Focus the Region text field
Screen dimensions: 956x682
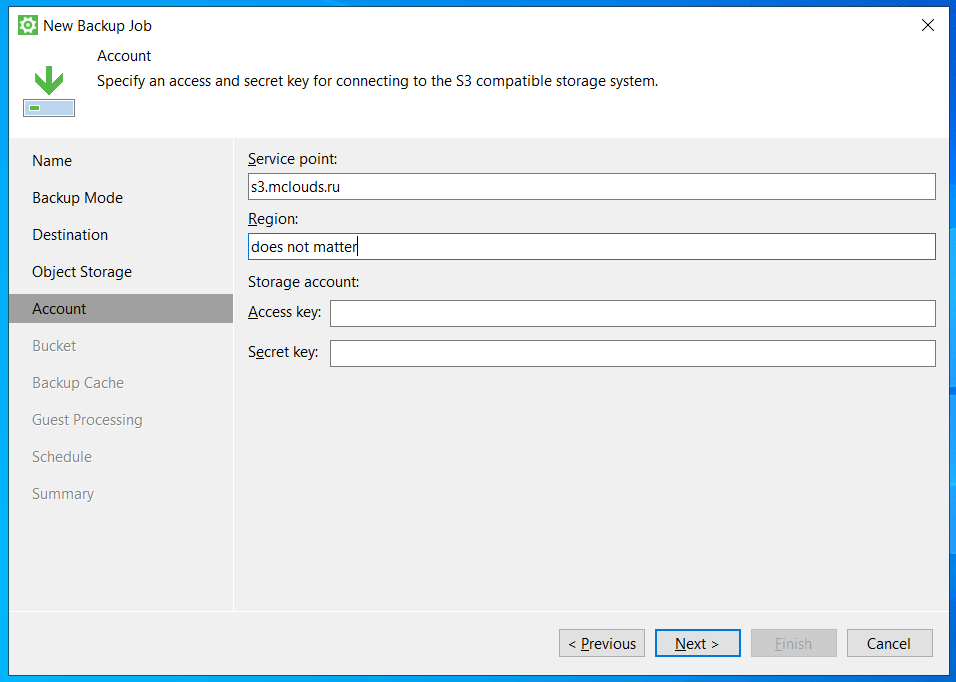pos(591,247)
